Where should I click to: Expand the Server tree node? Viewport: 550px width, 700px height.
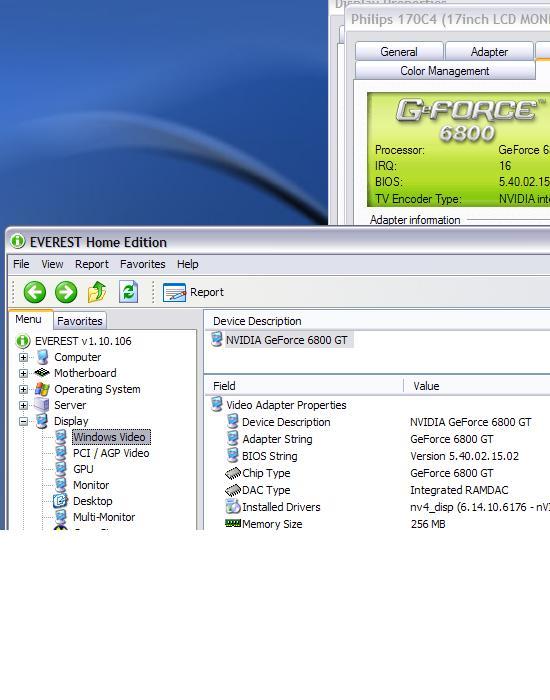pos(23,405)
